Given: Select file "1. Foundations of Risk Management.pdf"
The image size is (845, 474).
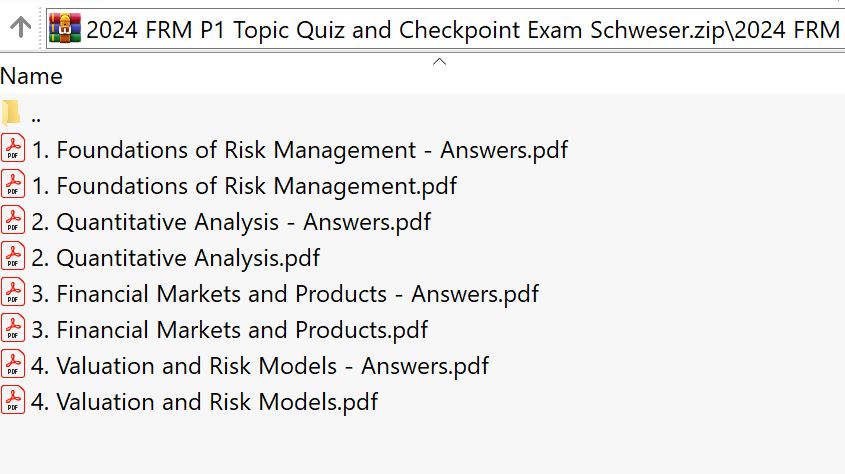Looking at the screenshot, I should (244, 185).
